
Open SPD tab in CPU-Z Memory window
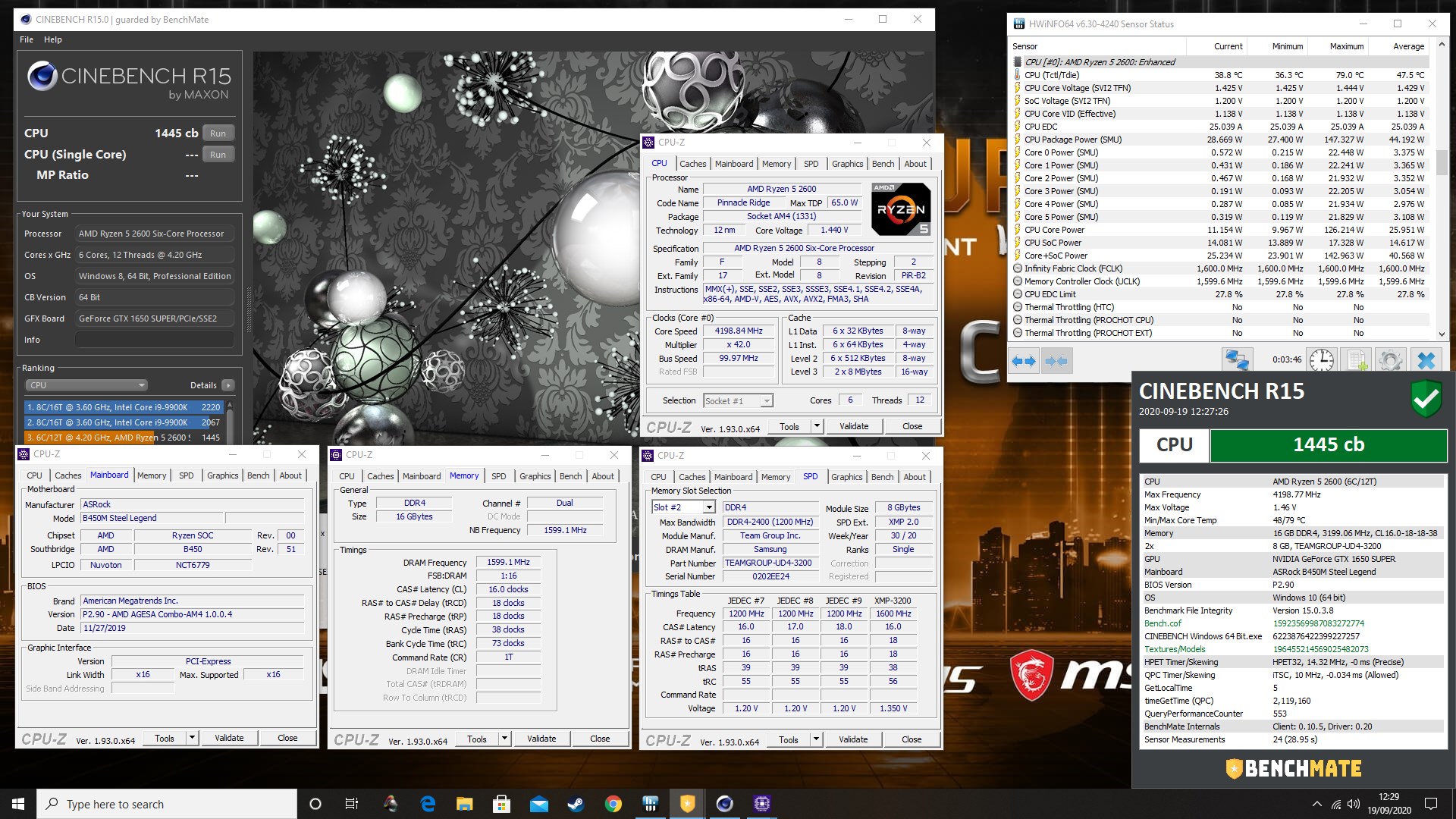point(498,476)
